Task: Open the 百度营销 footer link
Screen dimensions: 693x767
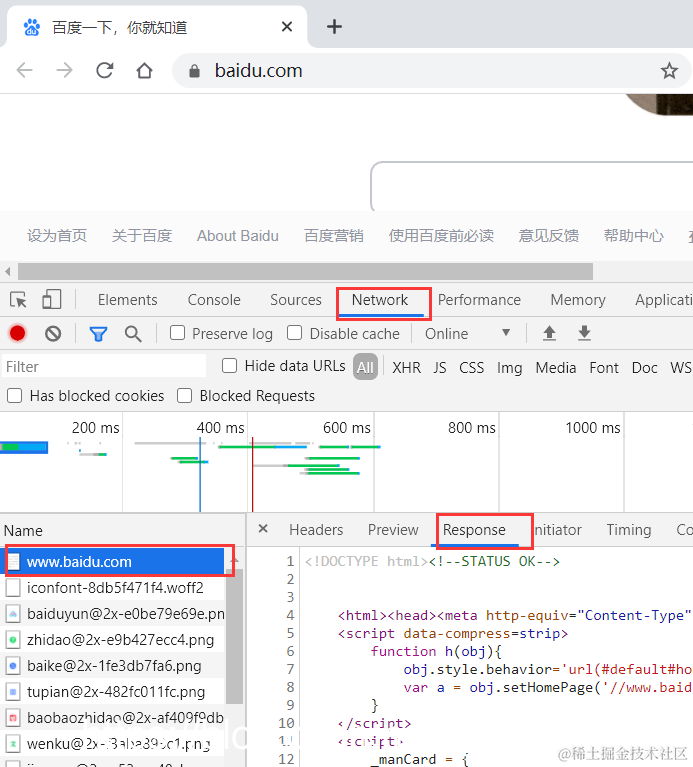Action: (x=334, y=236)
